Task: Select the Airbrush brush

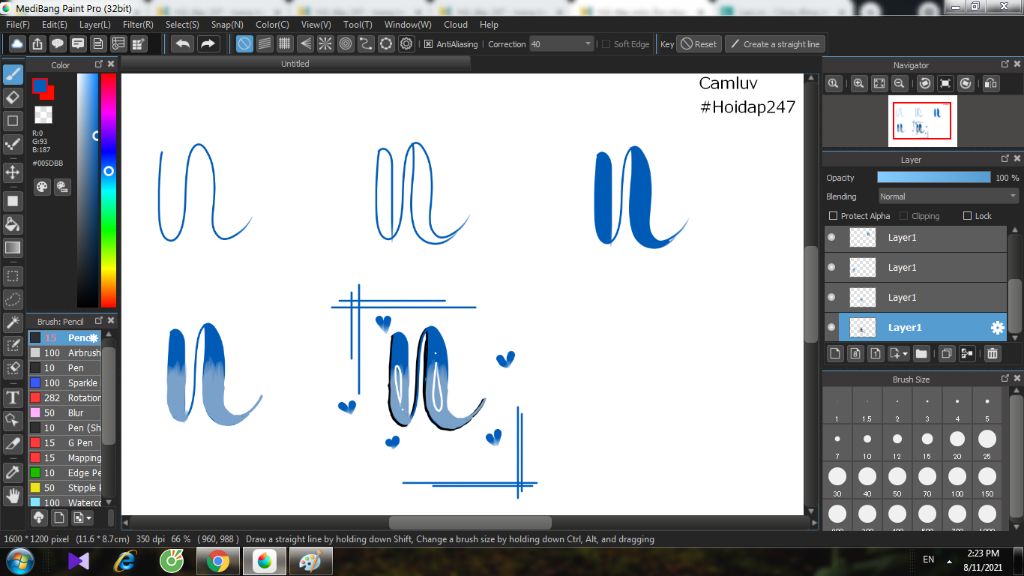Action: (x=65, y=353)
